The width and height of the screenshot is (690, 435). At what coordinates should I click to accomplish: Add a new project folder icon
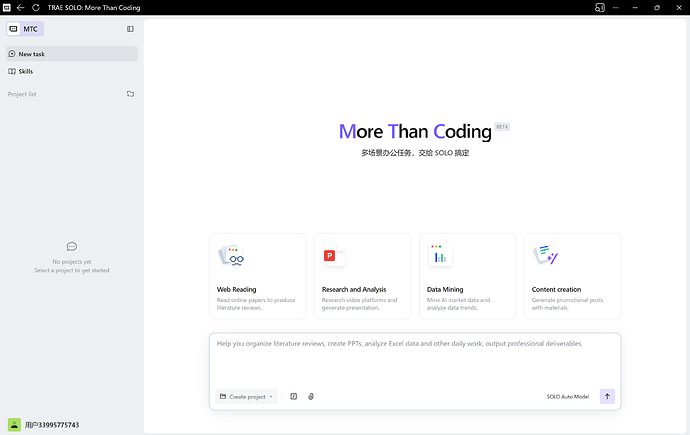click(x=130, y=94)
